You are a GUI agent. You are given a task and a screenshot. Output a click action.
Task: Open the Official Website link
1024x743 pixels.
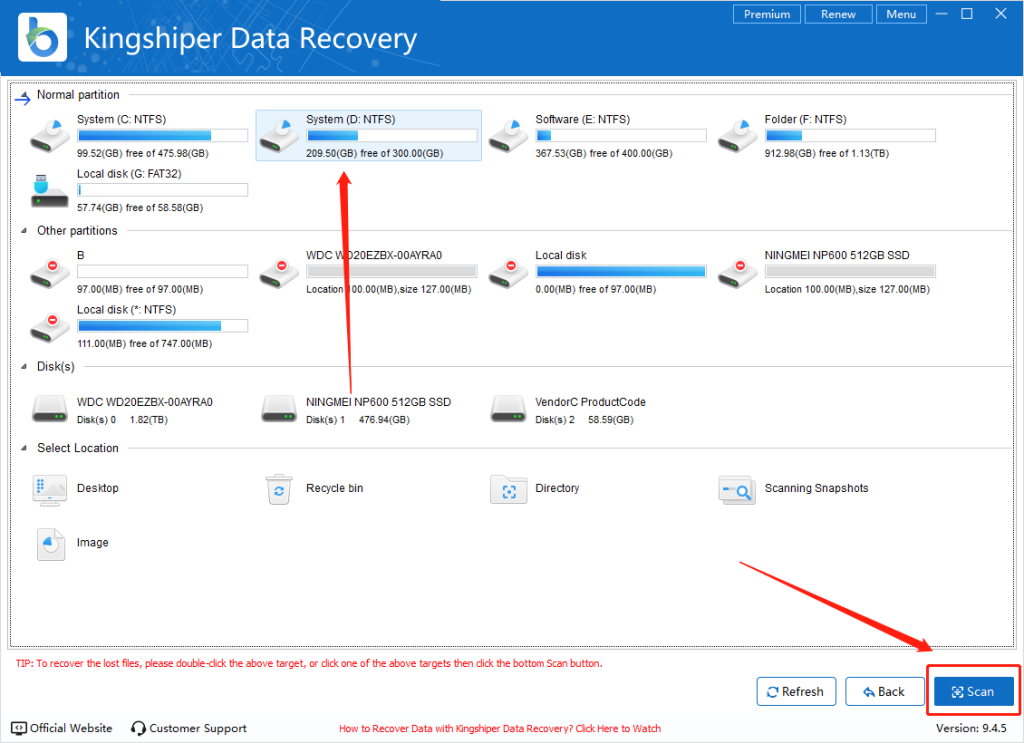(71, 728)
